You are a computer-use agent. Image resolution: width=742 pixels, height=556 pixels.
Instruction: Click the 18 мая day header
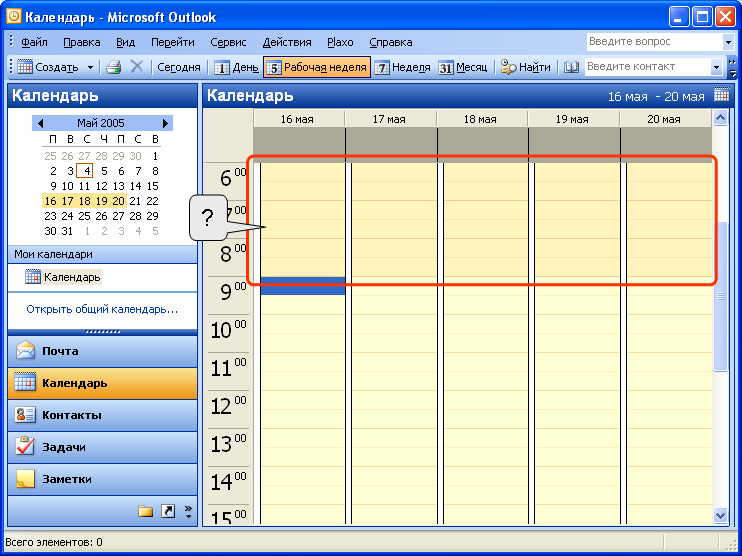pos(482,119)
